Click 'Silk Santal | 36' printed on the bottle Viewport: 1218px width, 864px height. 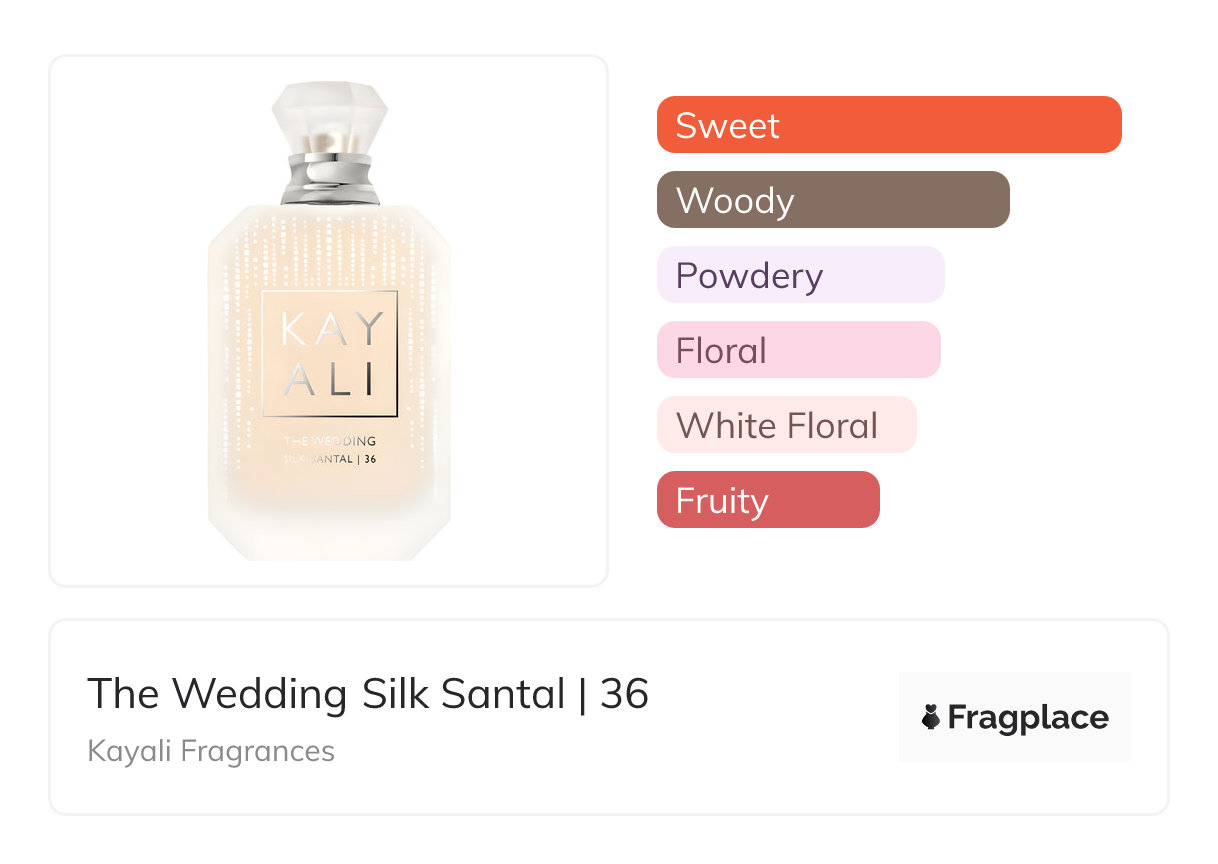coord(329,459)
